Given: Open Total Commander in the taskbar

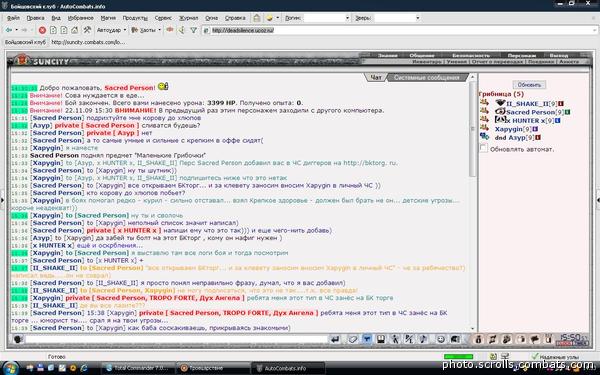Looking at the screenshot, I should point(138,368).
